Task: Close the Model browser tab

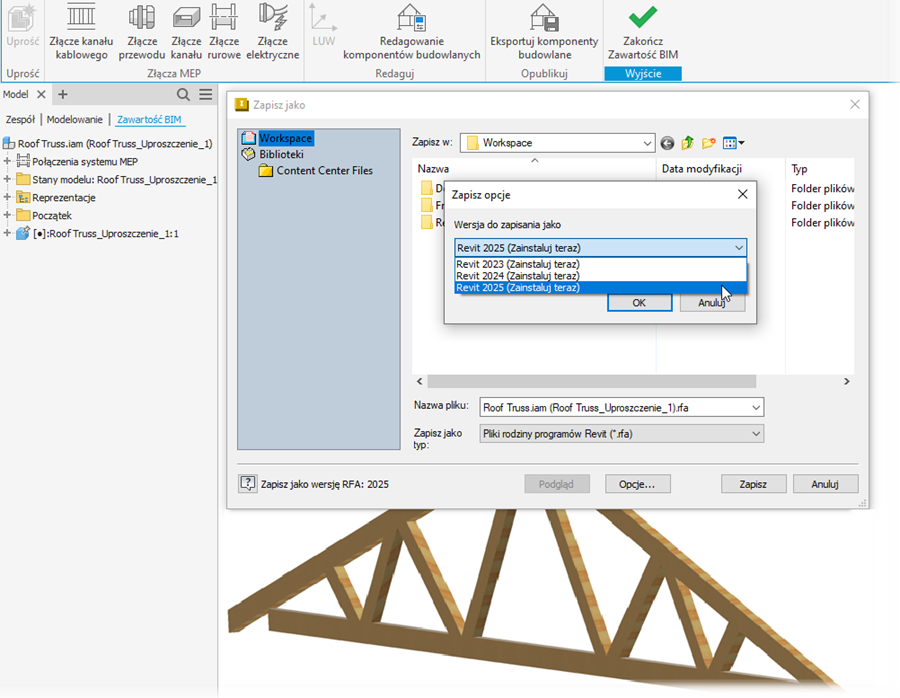Action: tap(41, 94)
